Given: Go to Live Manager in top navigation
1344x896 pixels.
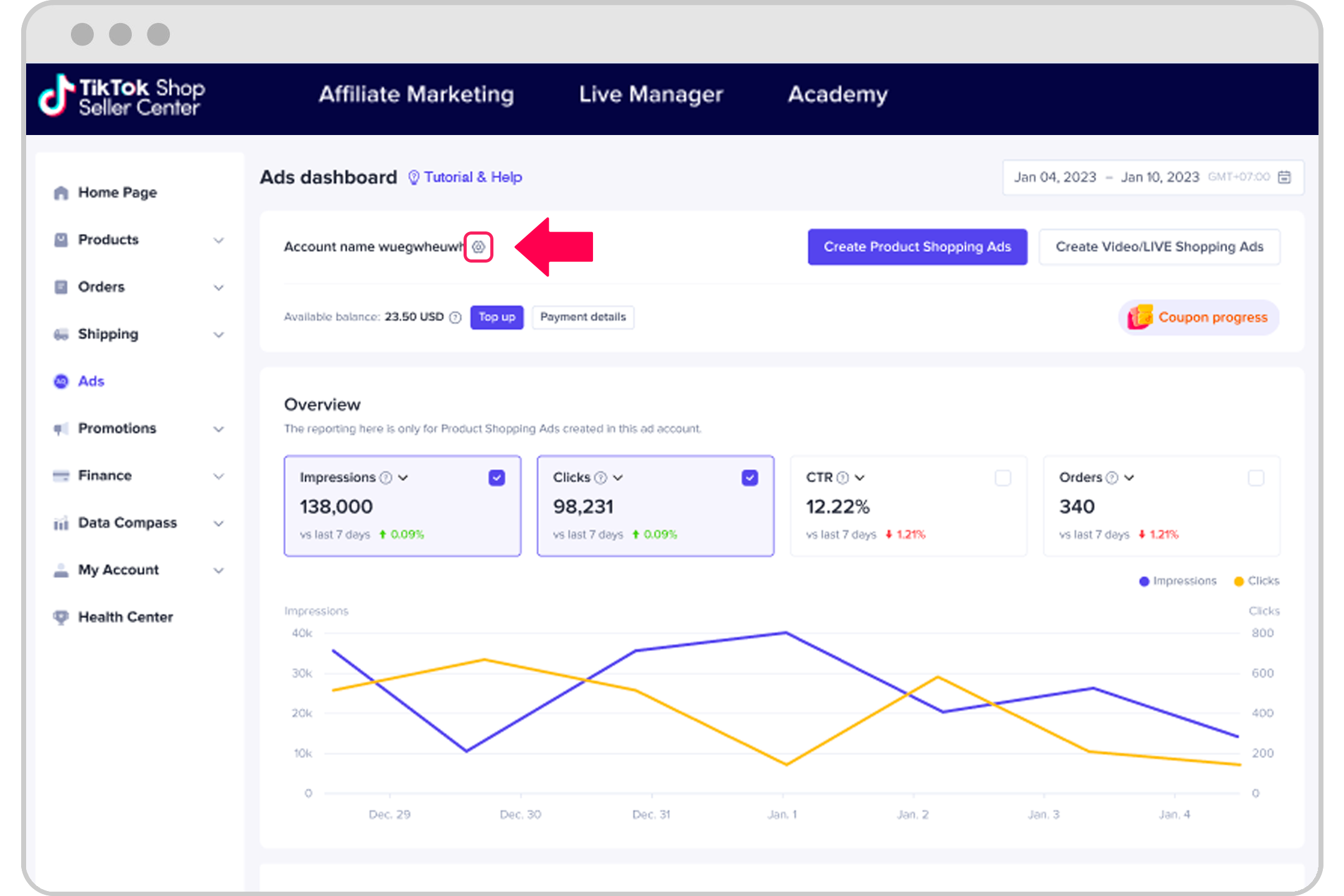Looking at the screenshot, I should (651, 95).
